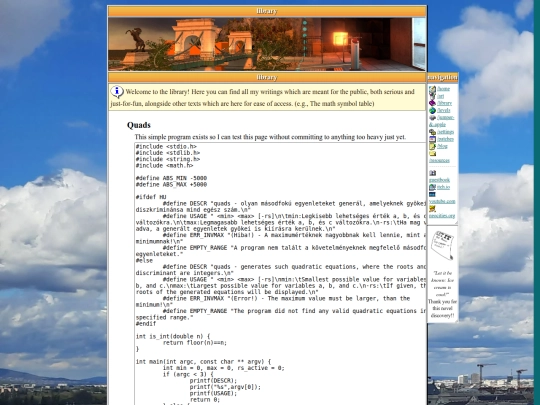Click the '#ifdef HU' line
540x405 pixels.
[x=151, y=197]
